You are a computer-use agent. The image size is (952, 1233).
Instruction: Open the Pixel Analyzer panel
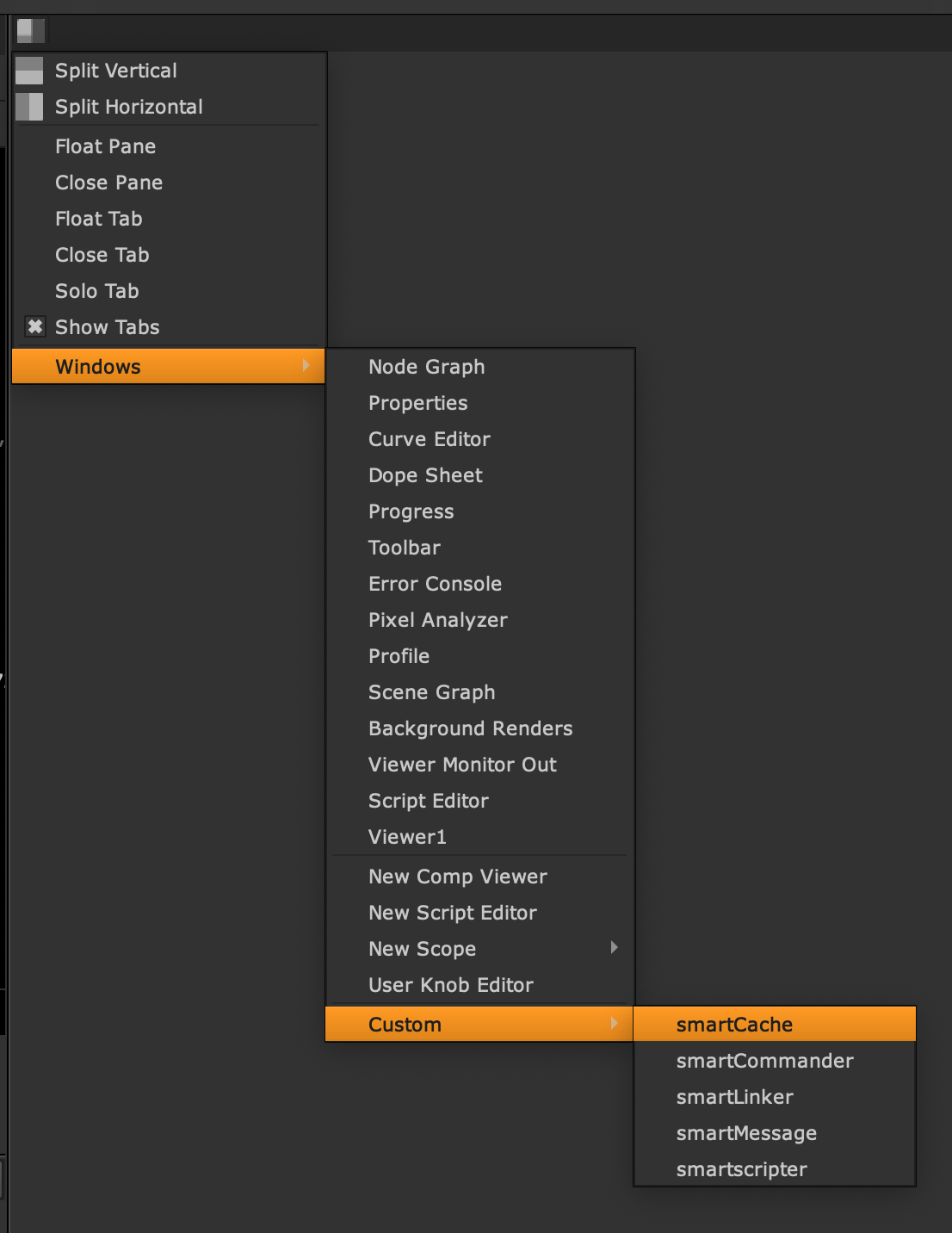437,620
